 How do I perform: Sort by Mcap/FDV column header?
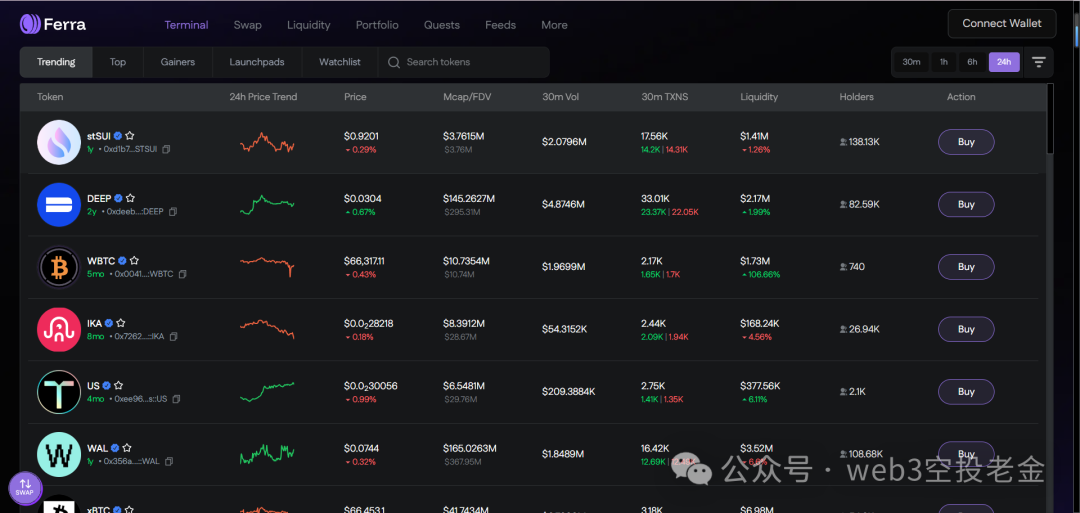click(465, 97)
